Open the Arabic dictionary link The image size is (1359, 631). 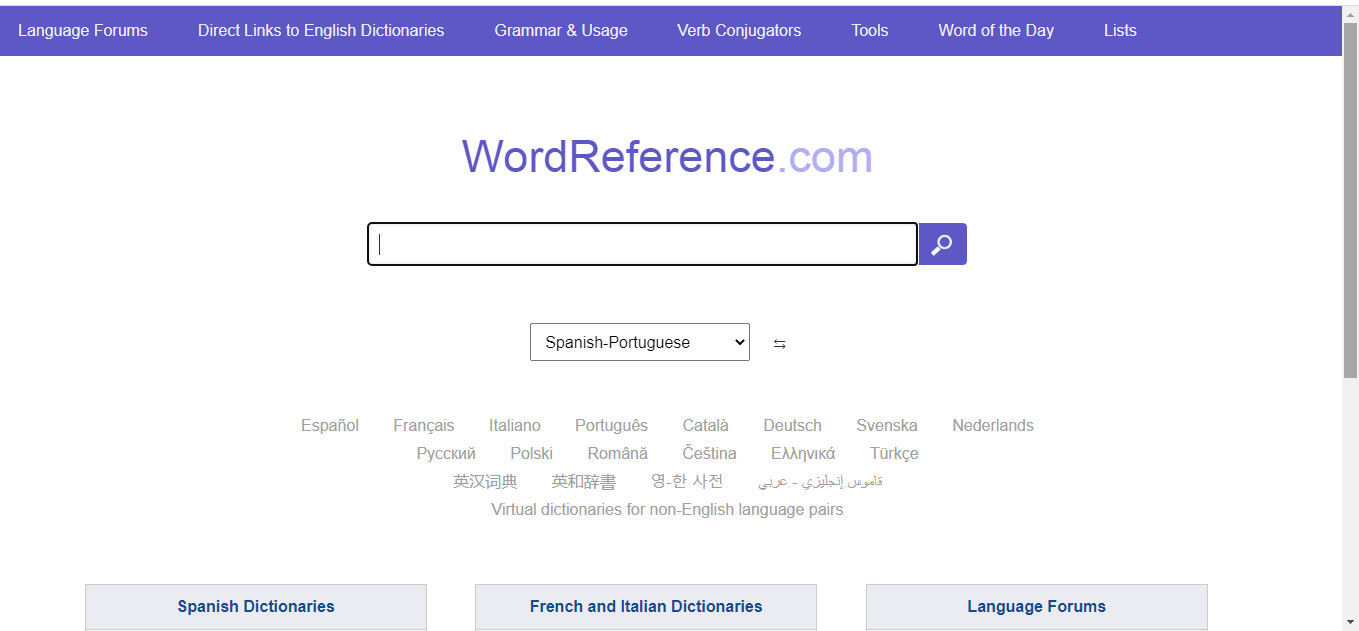click(x=820, y=481)
